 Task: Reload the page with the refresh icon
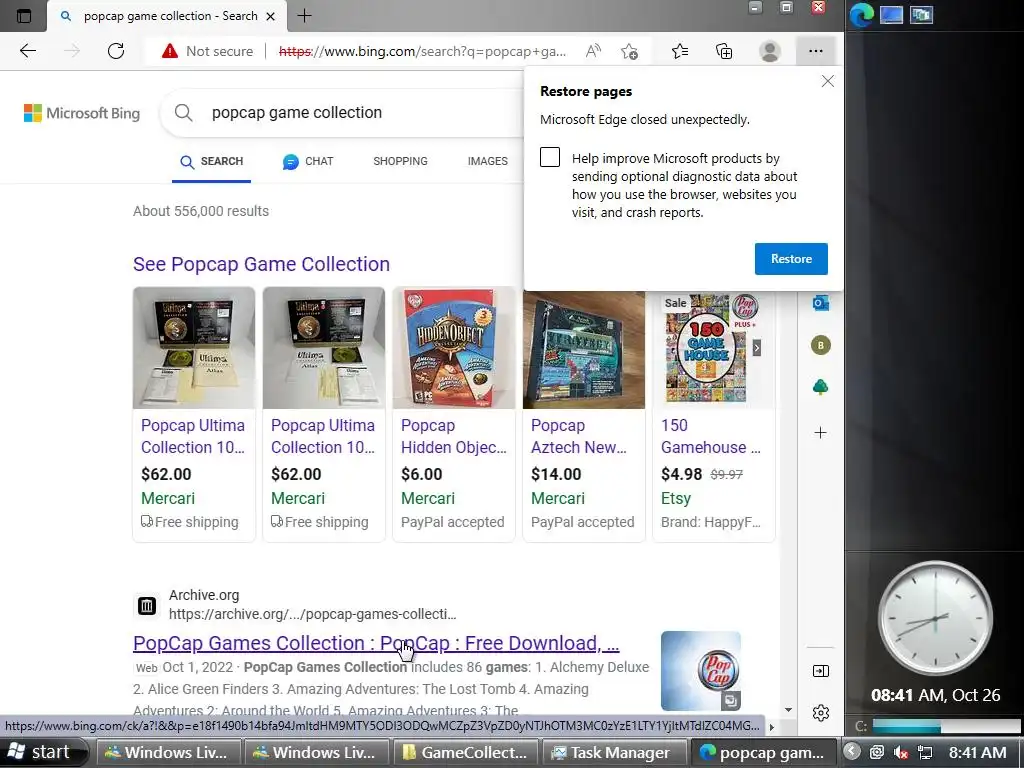(x=116, y=51)
